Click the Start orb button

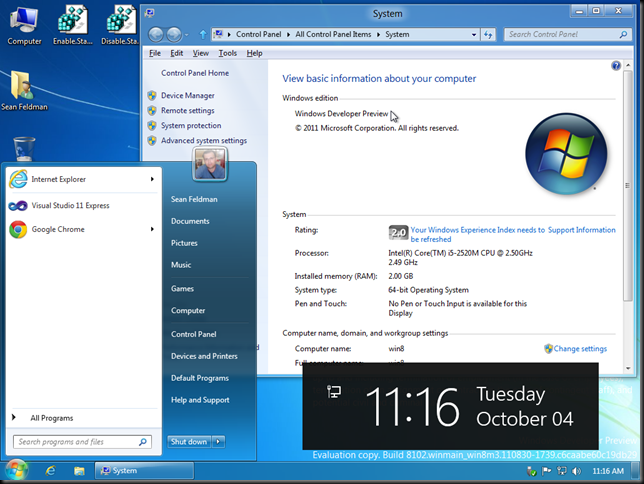pos(16,471)
